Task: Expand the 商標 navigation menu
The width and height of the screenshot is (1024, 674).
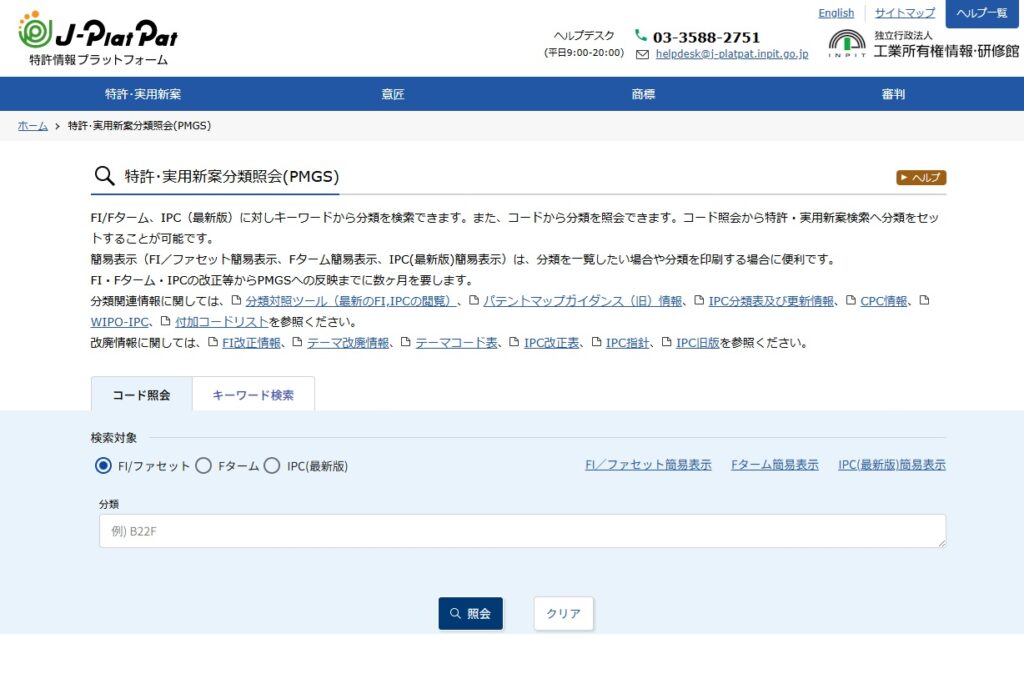Action: point(643,94)
